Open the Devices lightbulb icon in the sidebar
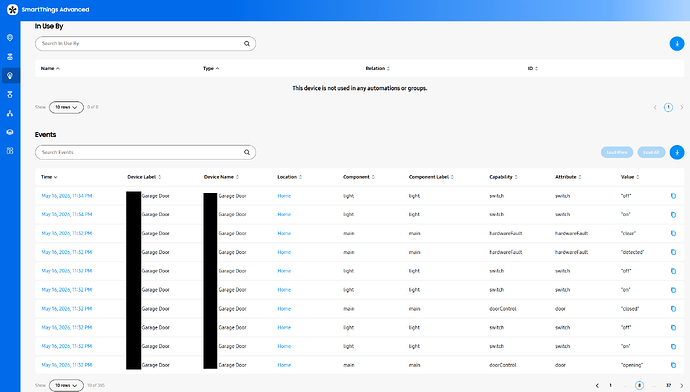The image size is (690, 392). pyautogui.click(x=10, y=76)
